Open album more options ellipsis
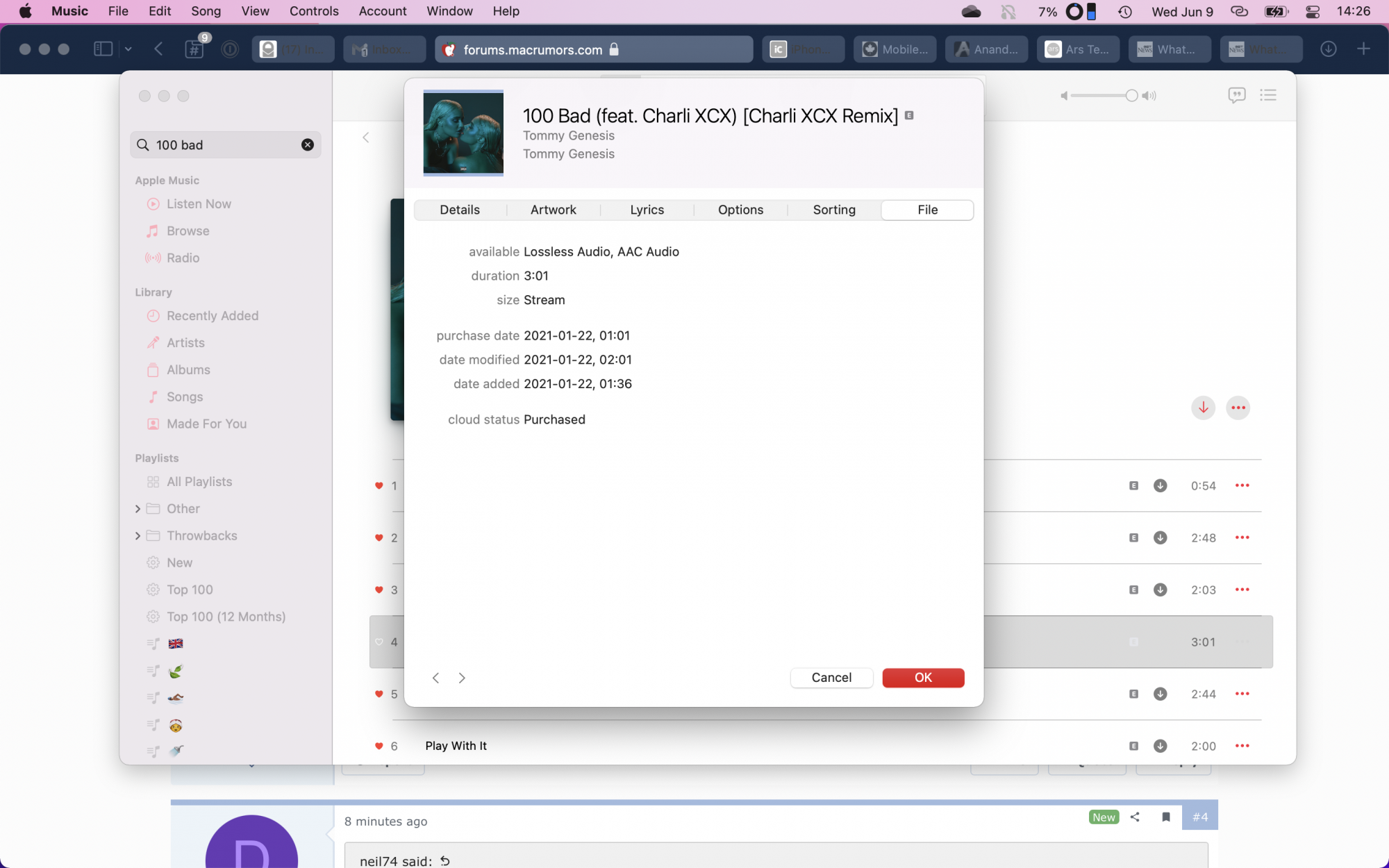This screenshot has width=1389, height=868. point(1238,408)
